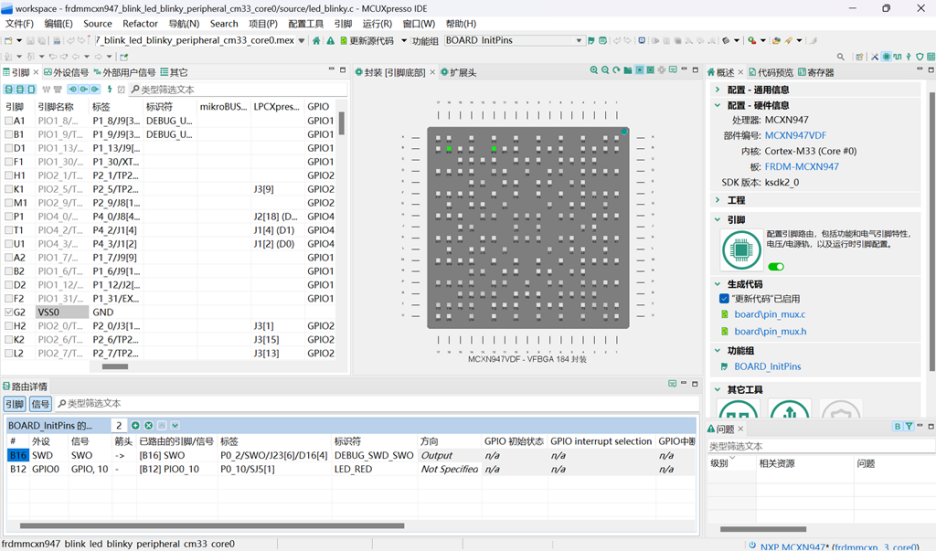Image resolution: width=936 pixels, height=552 pixels.
Task: Click the warning triangle icon in toolbar
Action: [x=330, y=41]
